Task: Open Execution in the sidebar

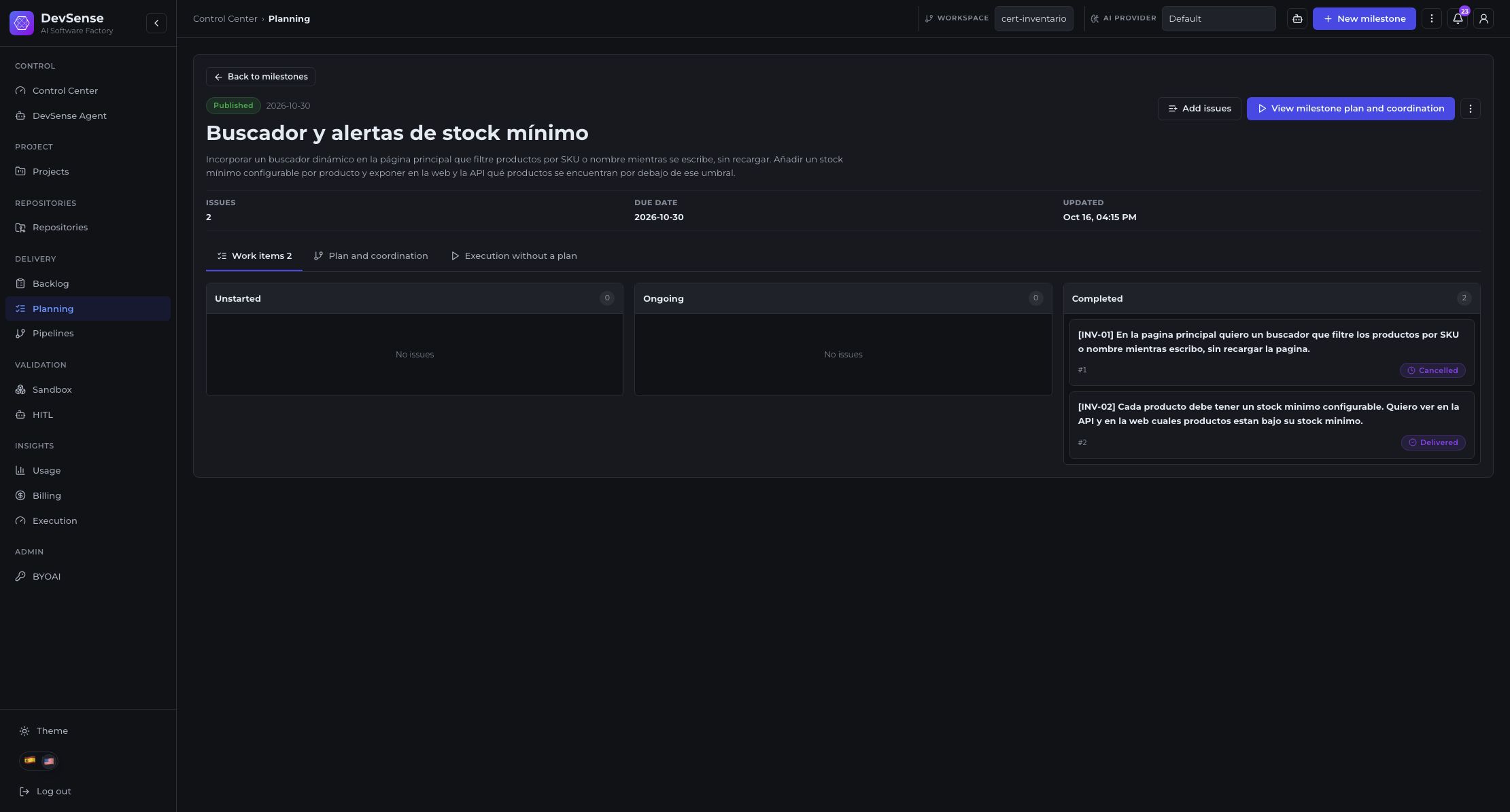Action: pos(88,521)
